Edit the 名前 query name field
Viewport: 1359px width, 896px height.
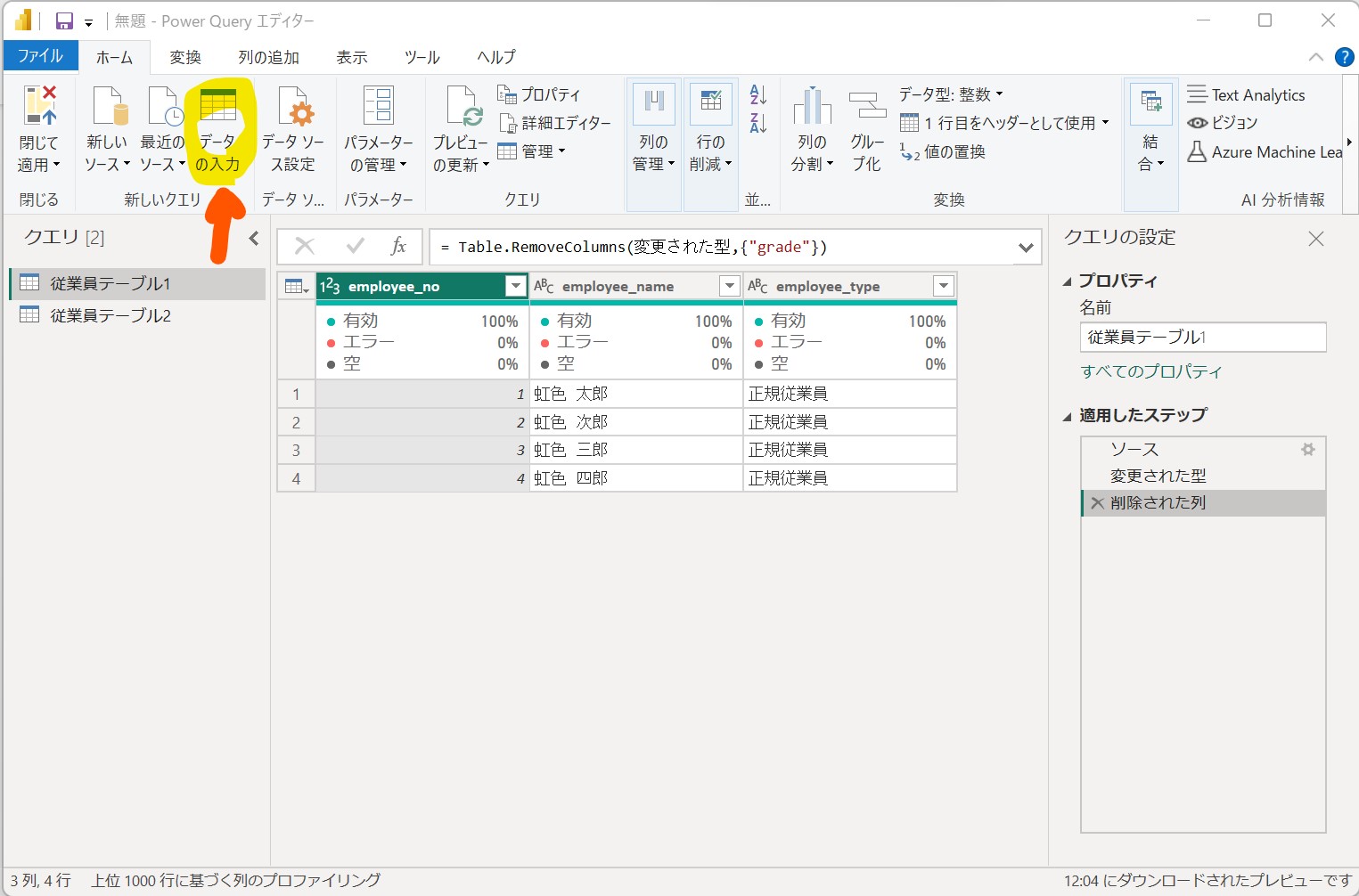(x=1203, y=337)
